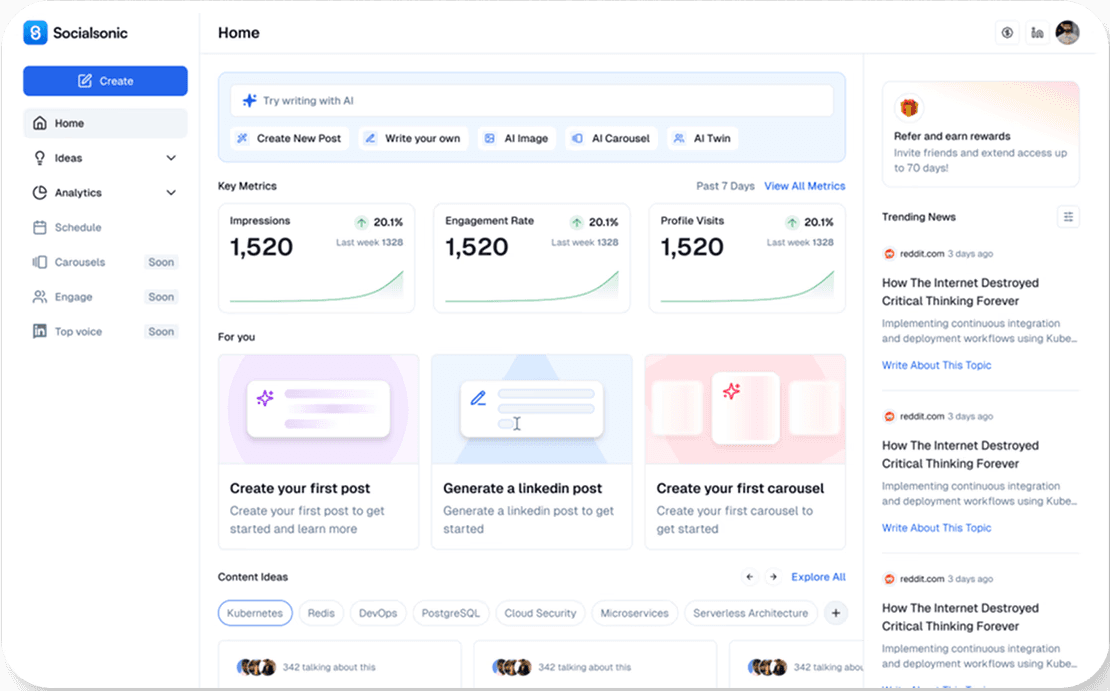Click the Impressions up-arrow trend icon
Screen dimensions: 1110x691
[362, 222]
